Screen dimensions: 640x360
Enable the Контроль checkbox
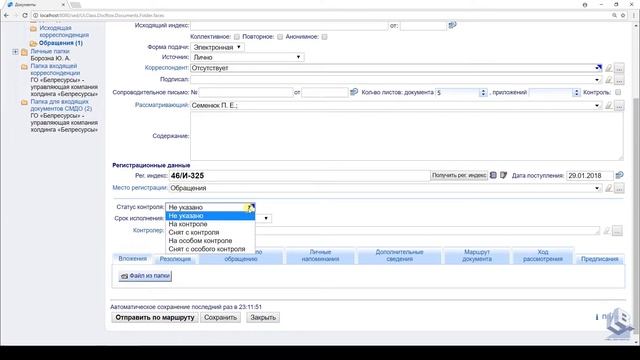click(x=618, y=92)
